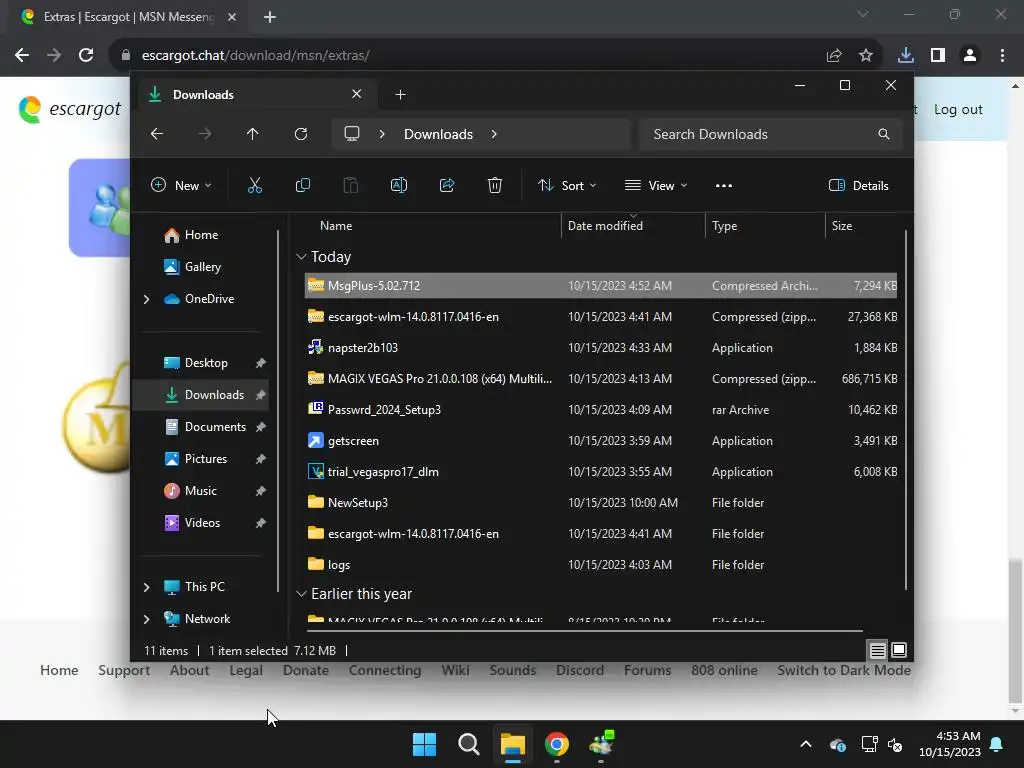The height and width of the screenshot is (768, 1024).
Task: Open notification bell in system tray
Action: coord(997,744)
